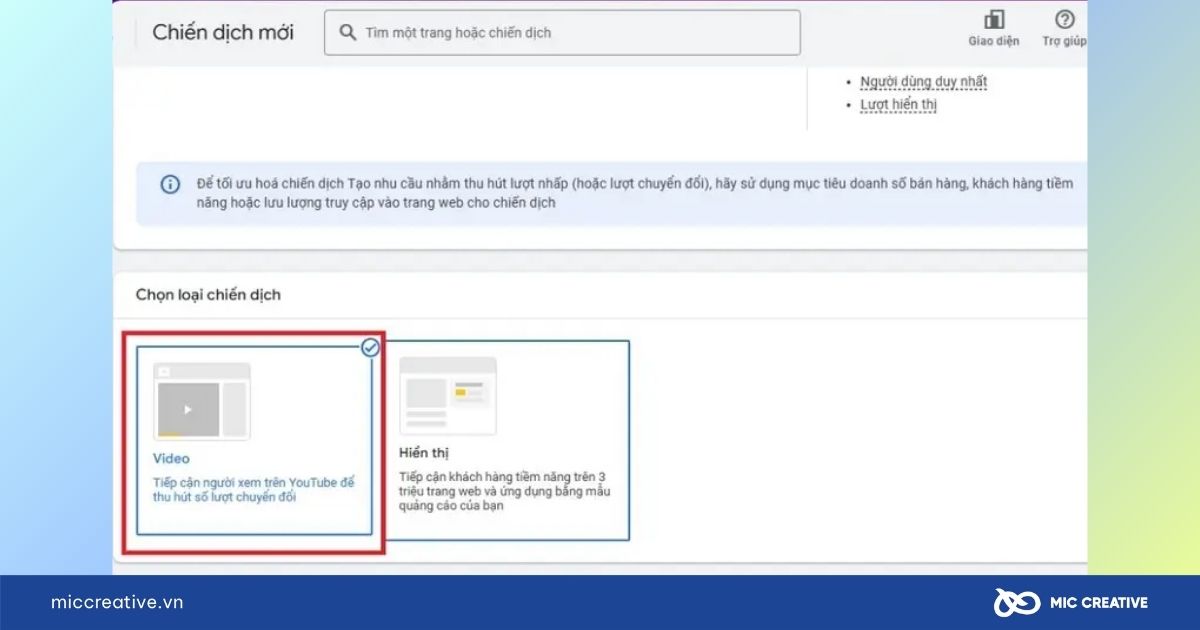Open the "Lượt hiển thị" link

point(898,104)
